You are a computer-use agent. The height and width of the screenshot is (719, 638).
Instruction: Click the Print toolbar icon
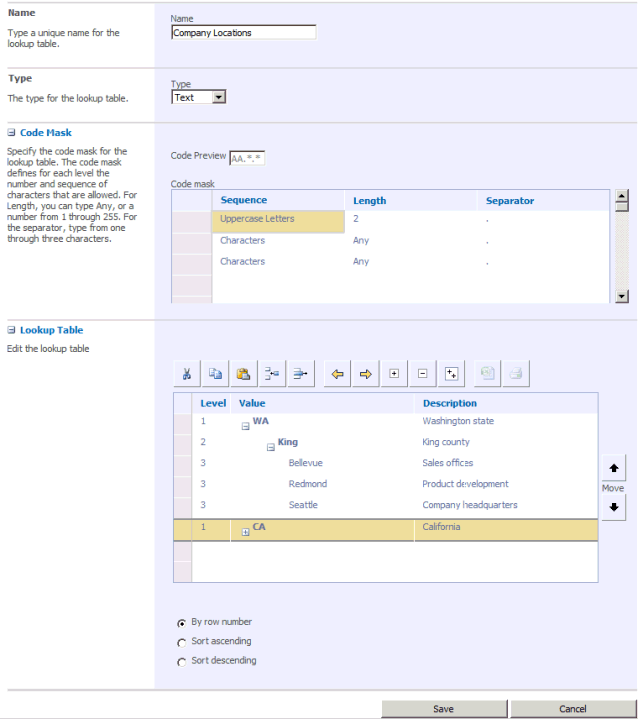516,374
